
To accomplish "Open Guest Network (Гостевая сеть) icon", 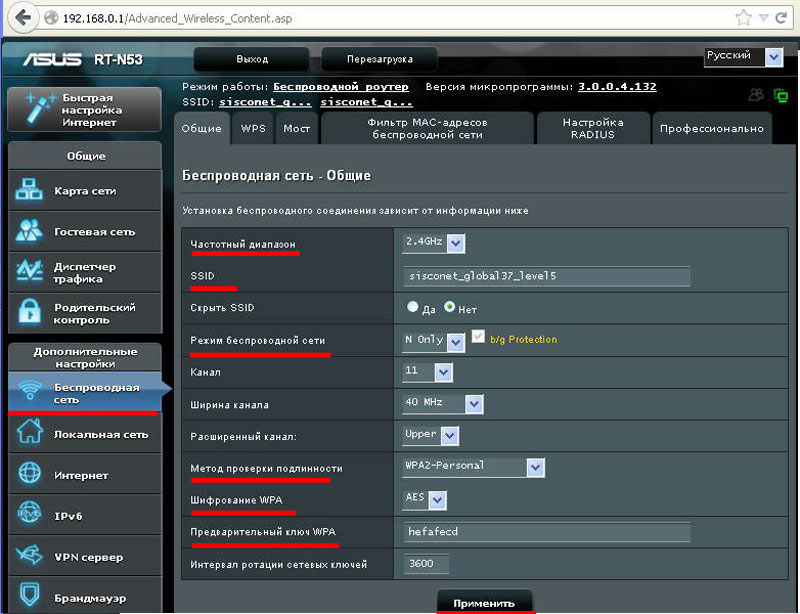I will 29,231.
